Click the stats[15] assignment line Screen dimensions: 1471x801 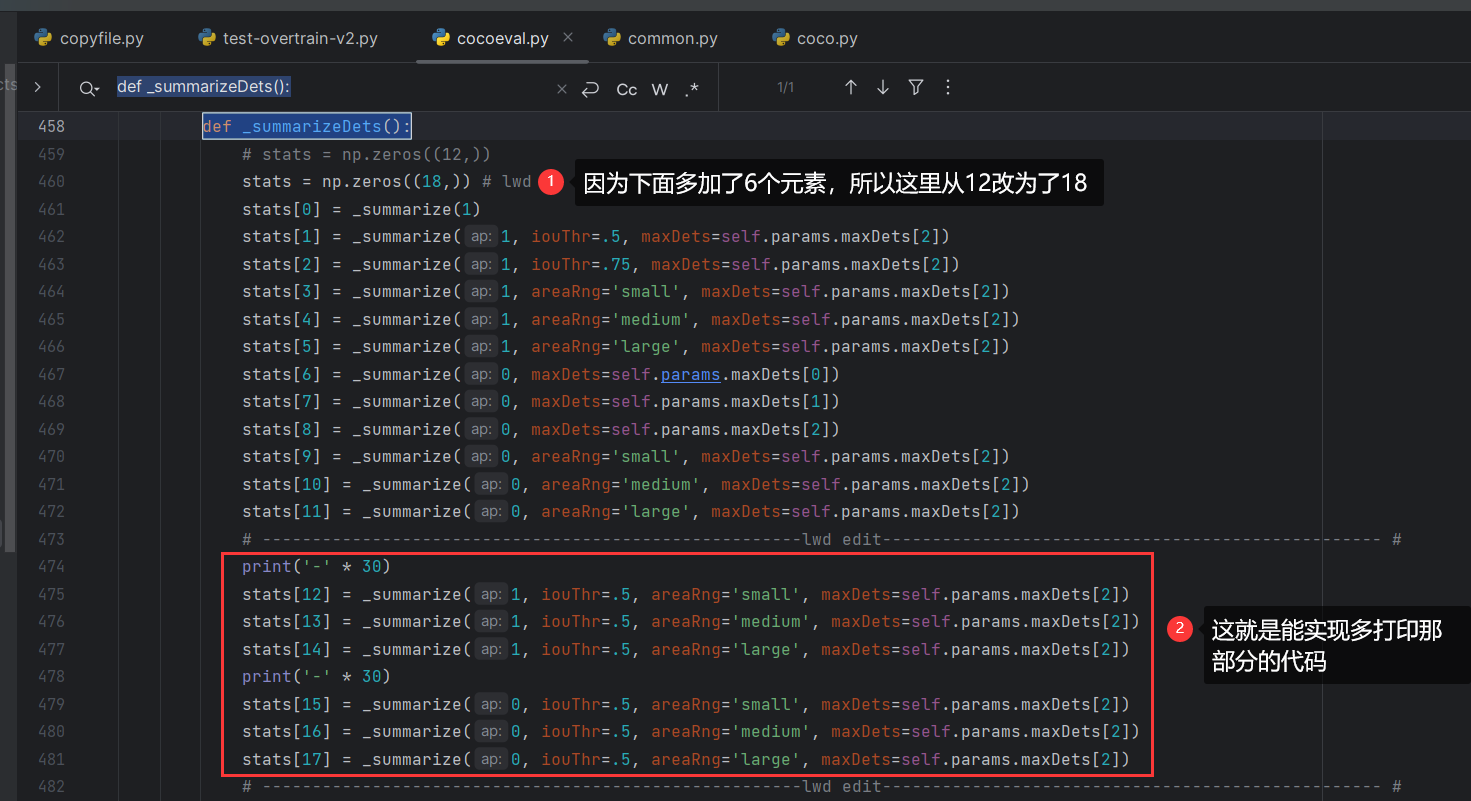685,705
